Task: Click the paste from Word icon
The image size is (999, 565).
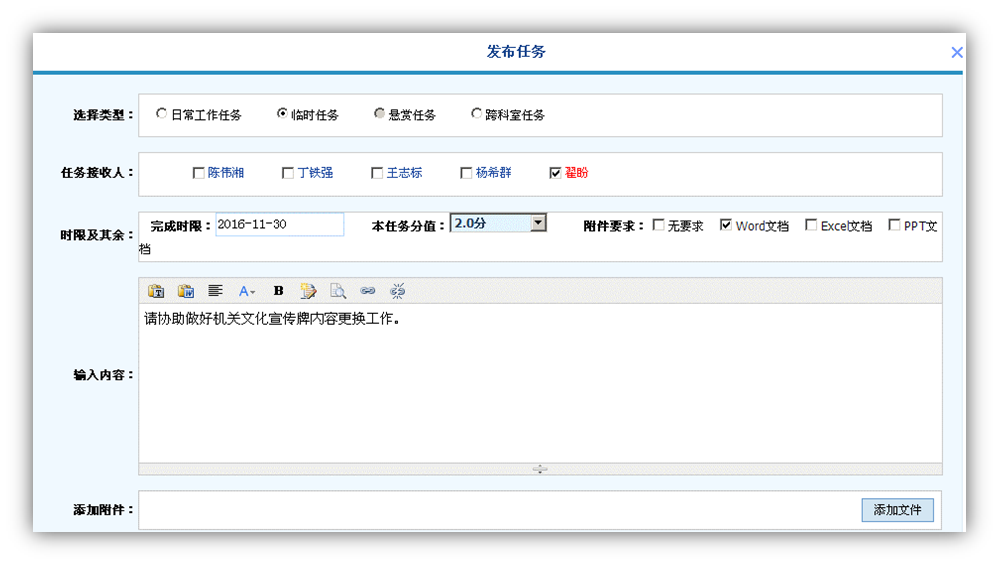Action: [185, 291]
